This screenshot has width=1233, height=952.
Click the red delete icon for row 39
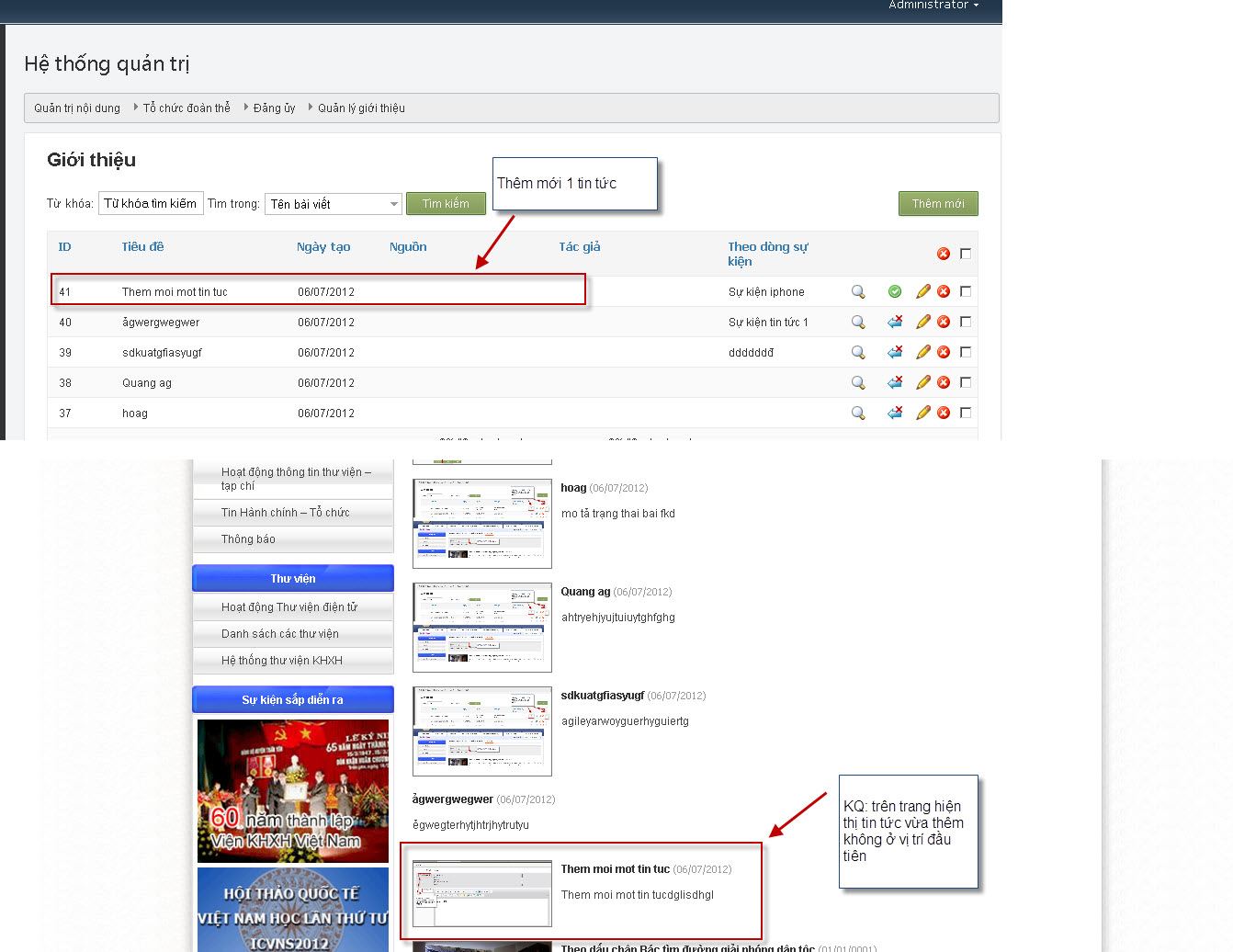coord(944,353)
